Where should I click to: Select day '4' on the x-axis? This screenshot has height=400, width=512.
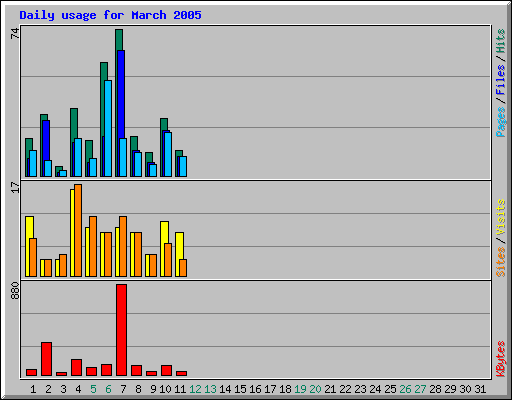[x=78, y=389]
